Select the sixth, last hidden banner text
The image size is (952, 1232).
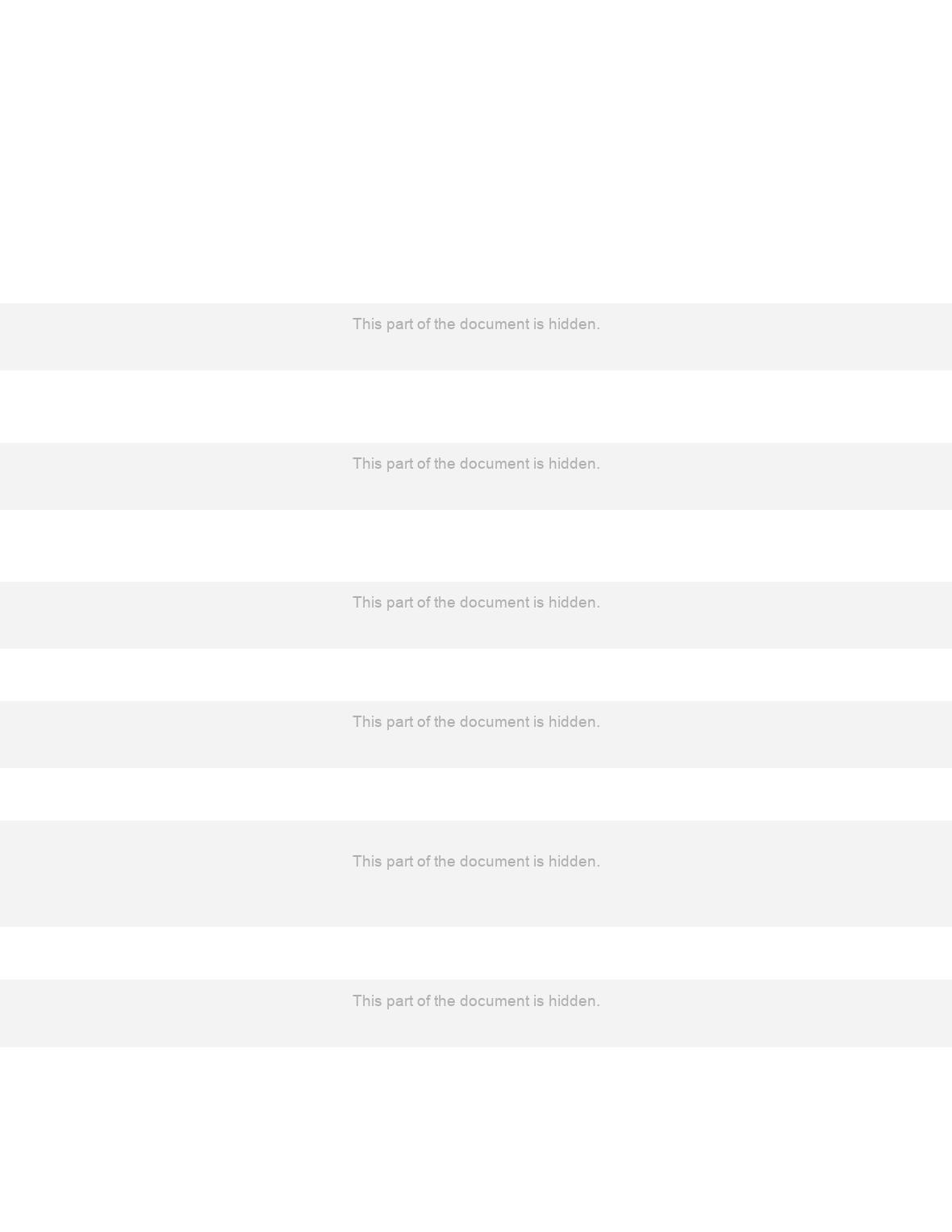coord(476,1000)
